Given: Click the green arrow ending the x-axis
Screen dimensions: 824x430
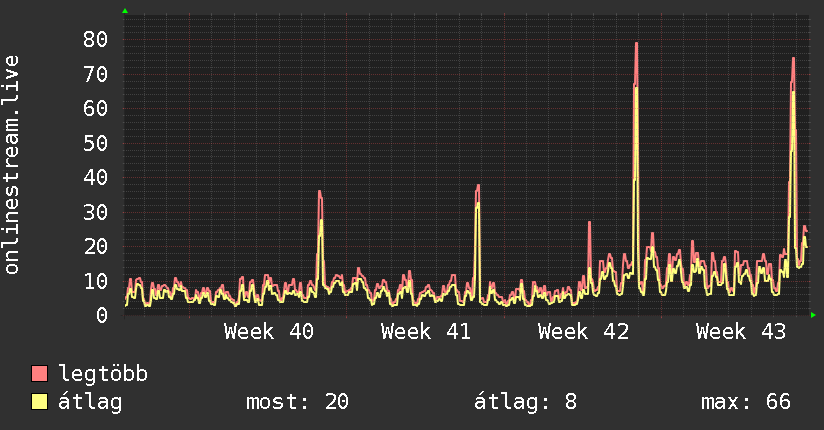Looking at the screenshot, I should [x=813, y=315].
